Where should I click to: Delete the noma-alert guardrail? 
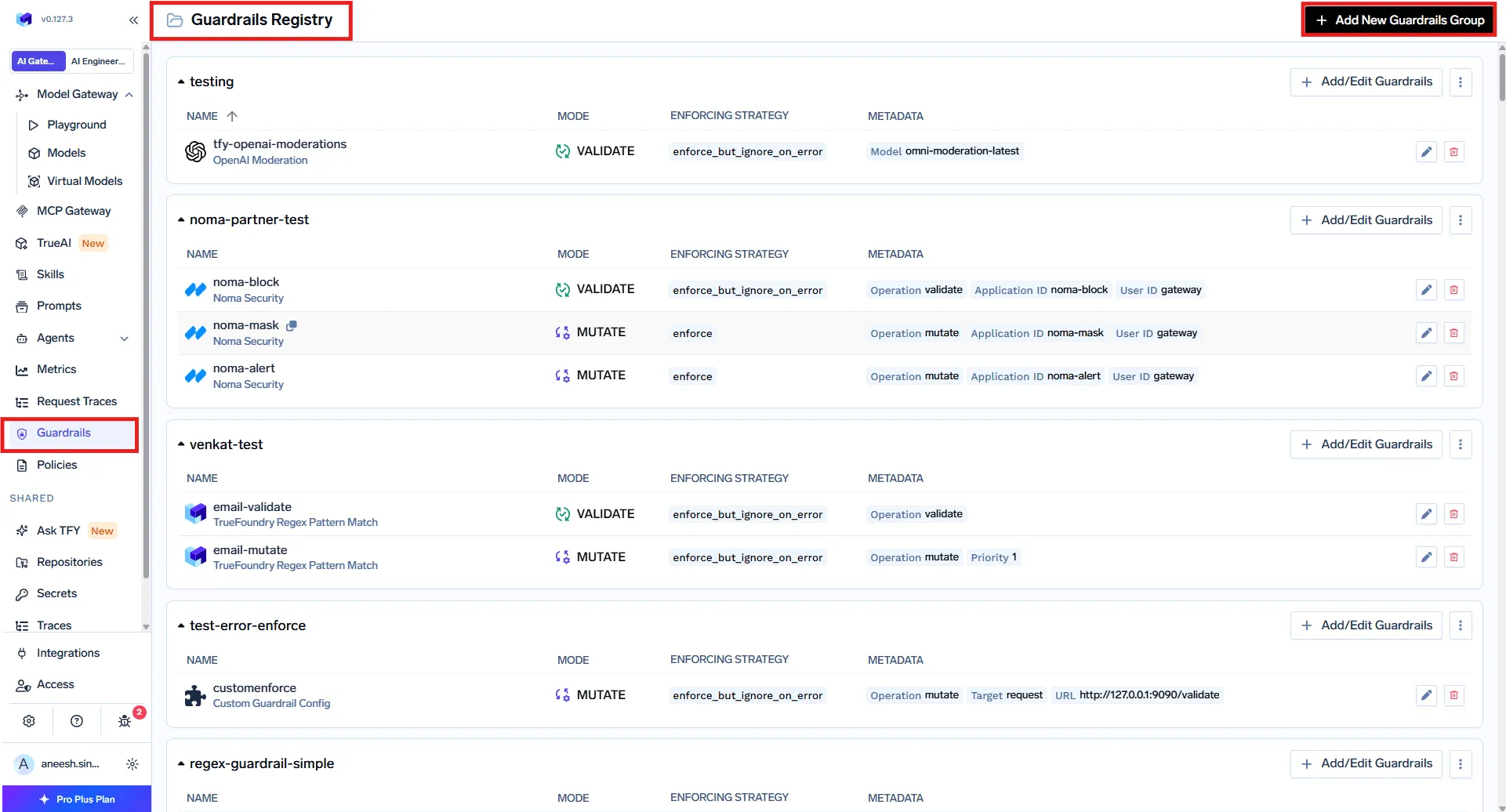1453,376
